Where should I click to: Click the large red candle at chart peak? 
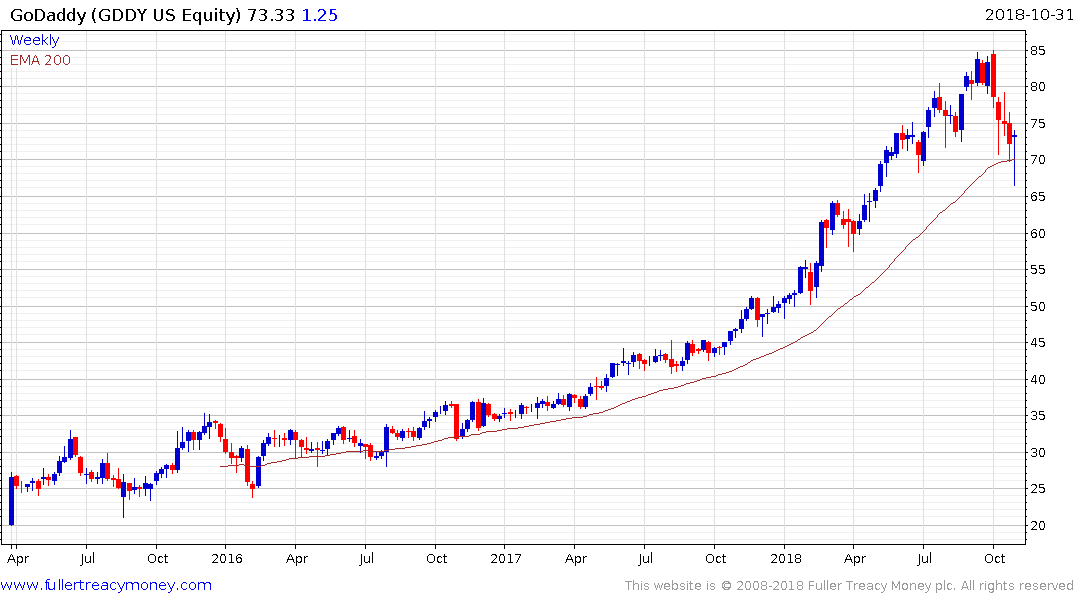coord(993,75)
